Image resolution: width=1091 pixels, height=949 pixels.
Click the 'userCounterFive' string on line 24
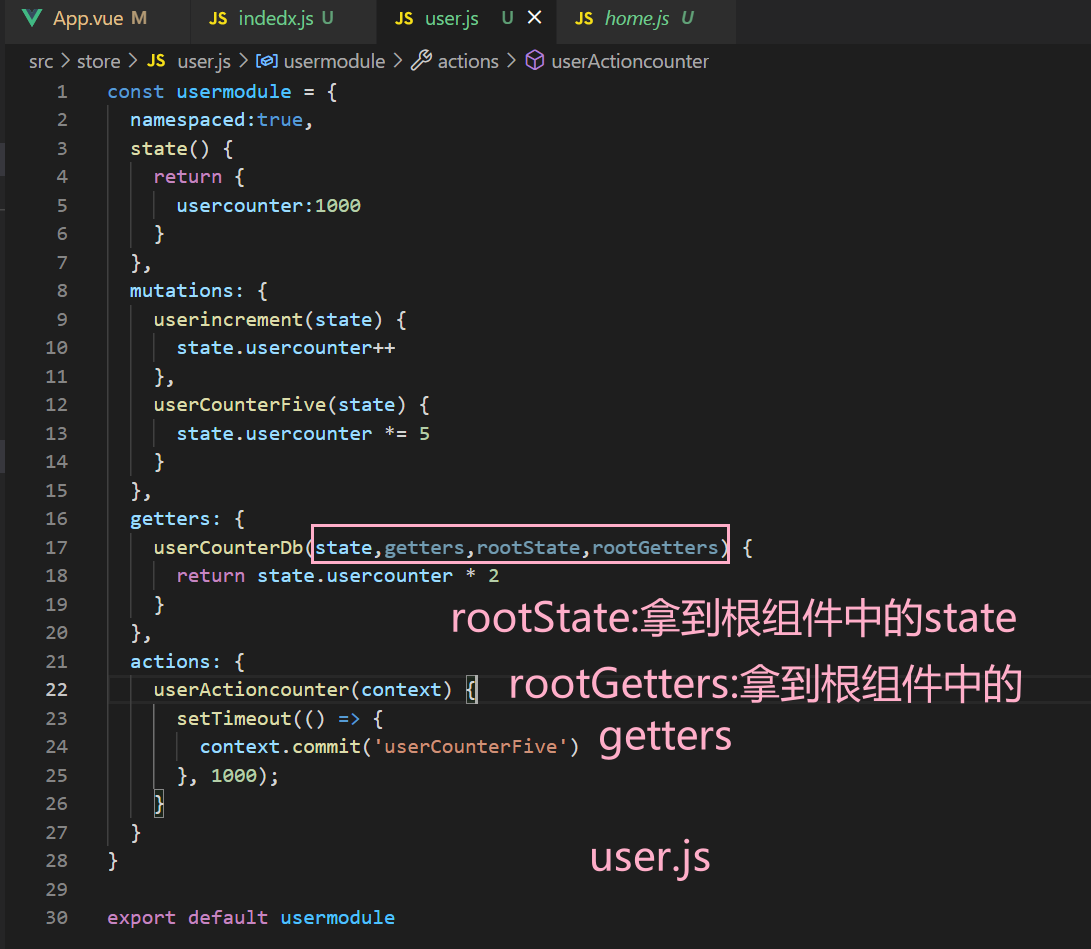(x=471, y=747)
